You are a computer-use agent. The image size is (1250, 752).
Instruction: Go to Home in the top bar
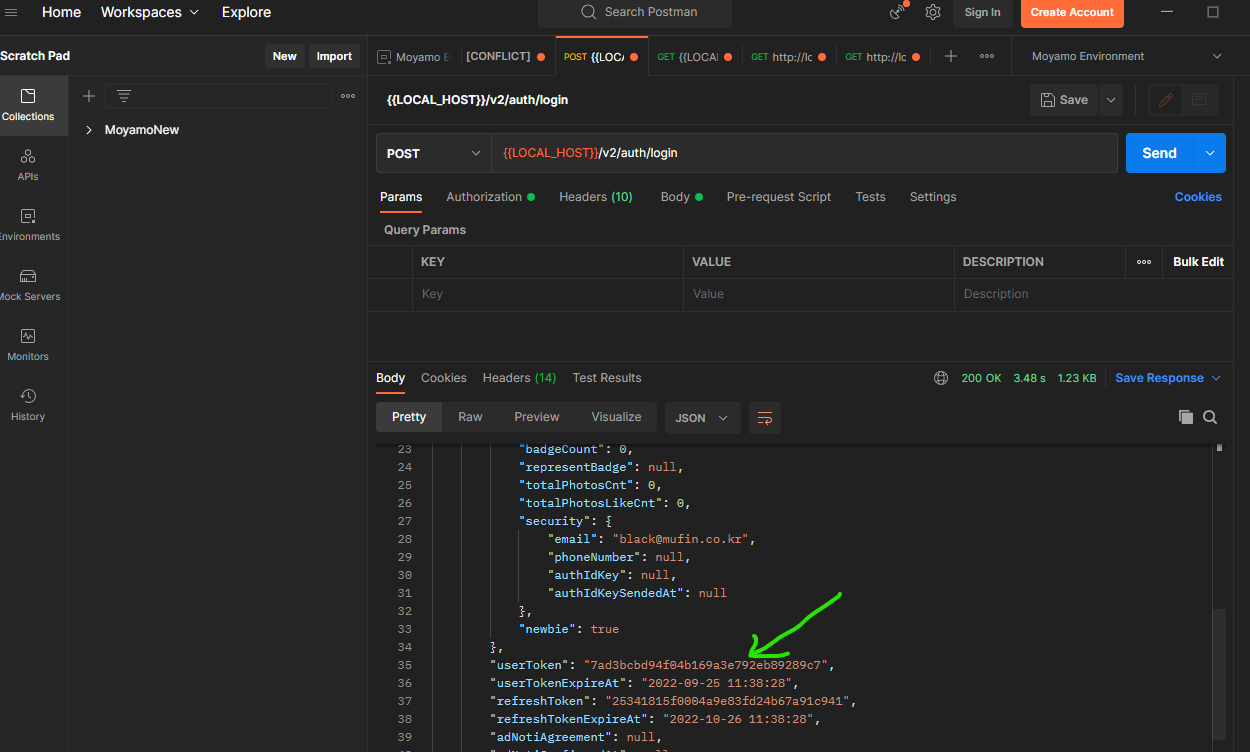pos(61,12)
